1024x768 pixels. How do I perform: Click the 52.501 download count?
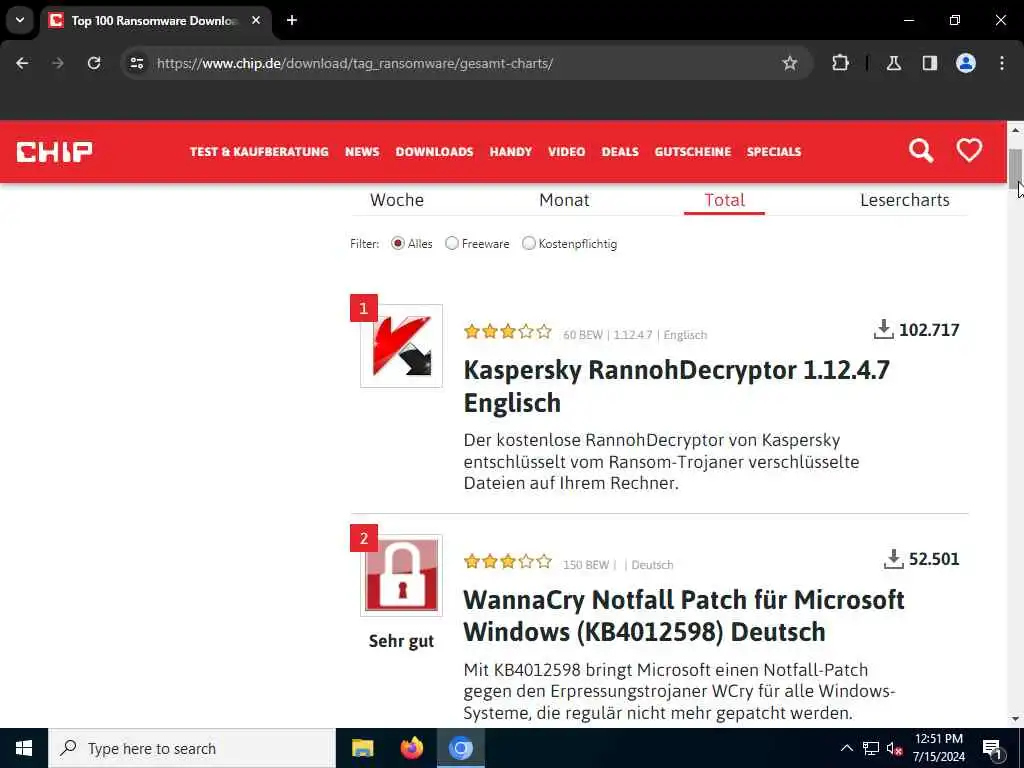point(934,559)
